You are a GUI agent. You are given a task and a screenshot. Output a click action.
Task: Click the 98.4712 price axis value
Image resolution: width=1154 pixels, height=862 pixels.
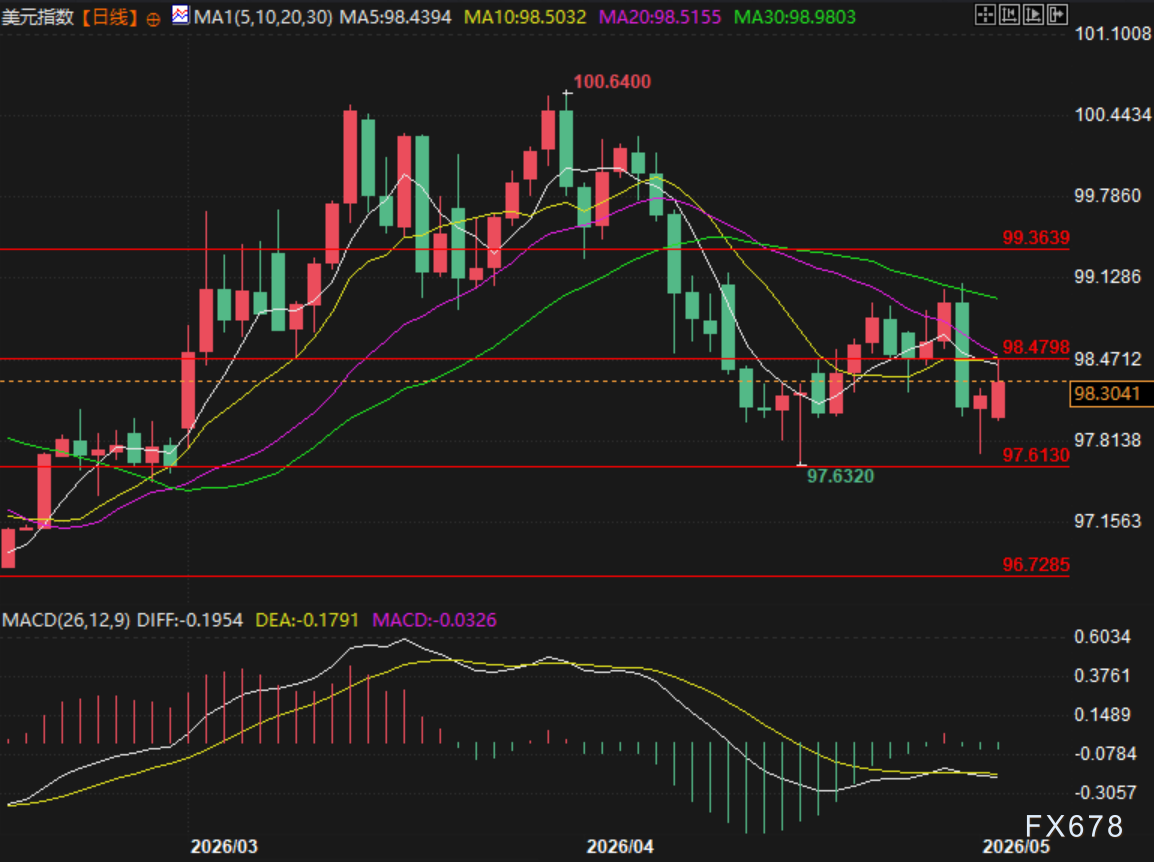point(1108,359)
